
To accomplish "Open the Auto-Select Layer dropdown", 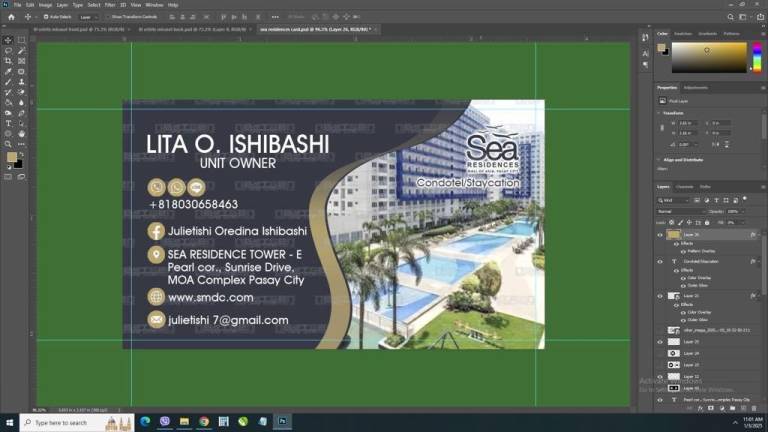I will (x=89, y=17).
